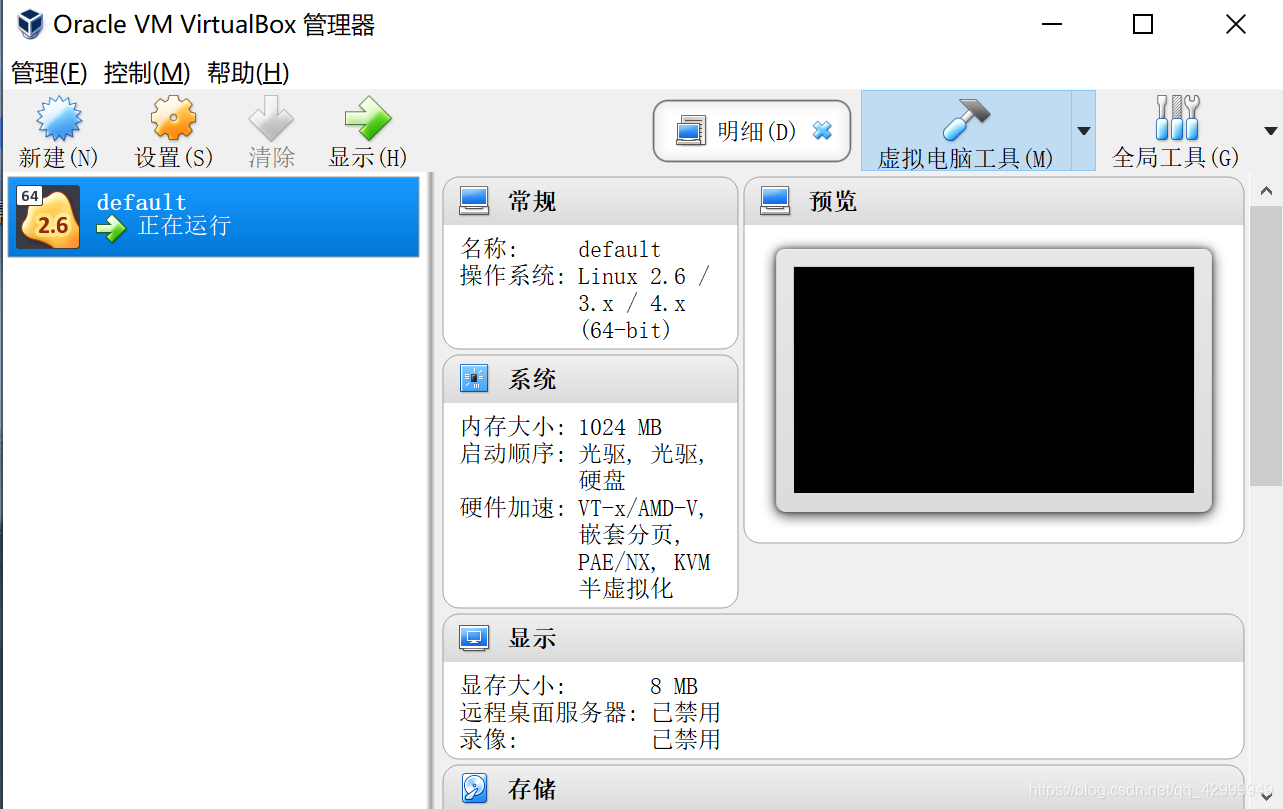Open the 管理(F) menu

[x=49, y=73]
